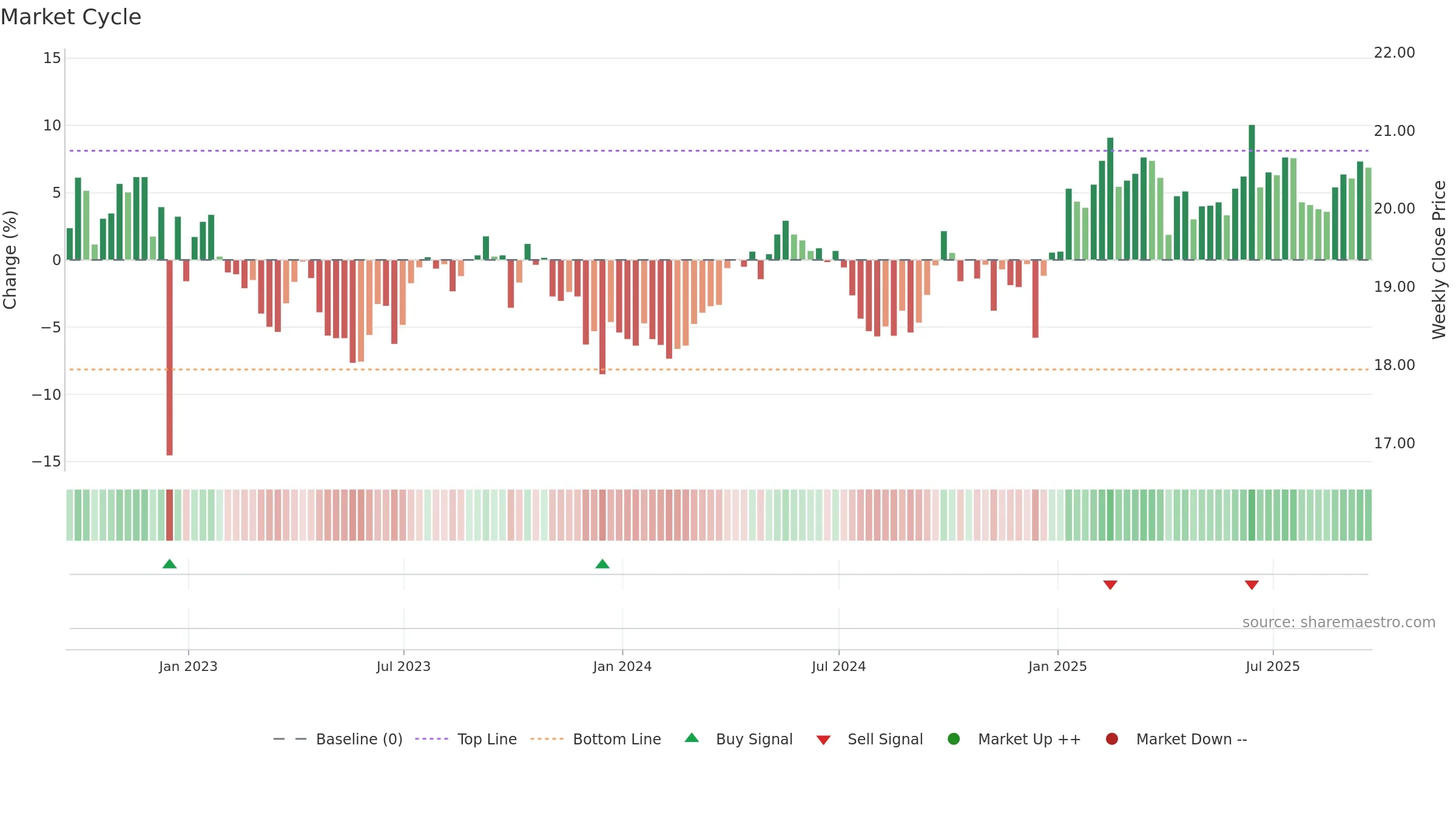The height and width of the screenshot is (819, 1456).
Task: Click the red bar crossing the bottom line near Jan 2024
Action: 602,317
